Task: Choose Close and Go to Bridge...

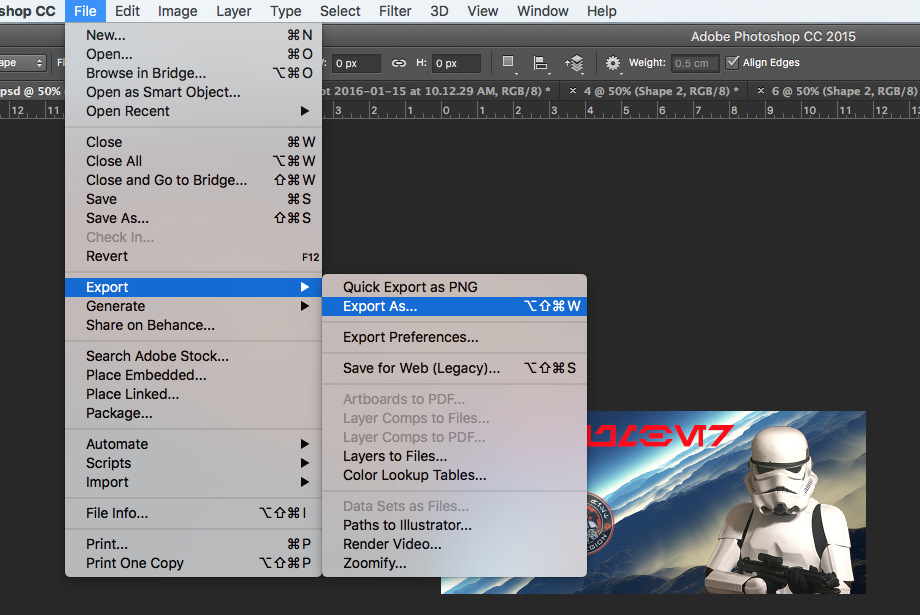Action: pos(194,180)
